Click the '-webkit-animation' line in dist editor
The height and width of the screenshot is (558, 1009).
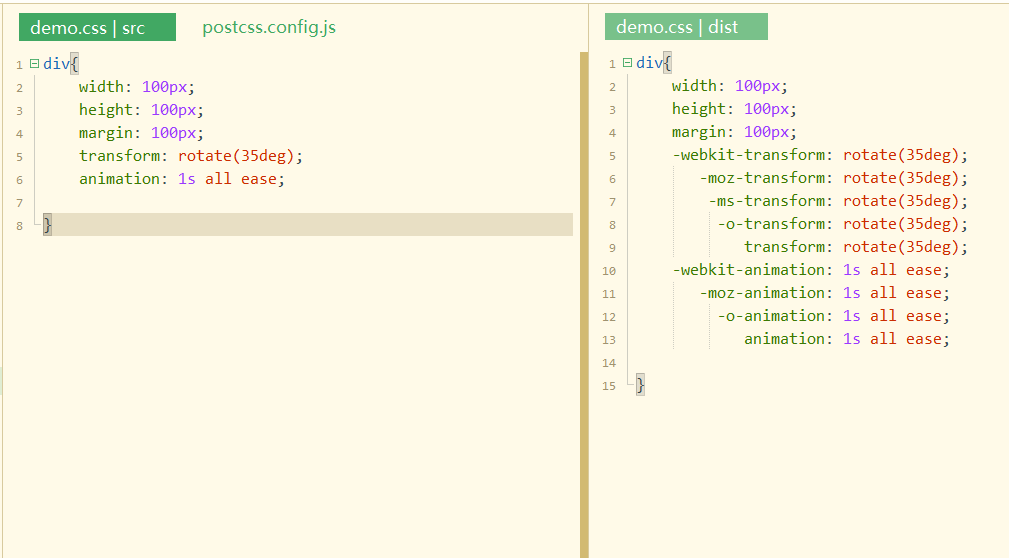click(811, 270)
